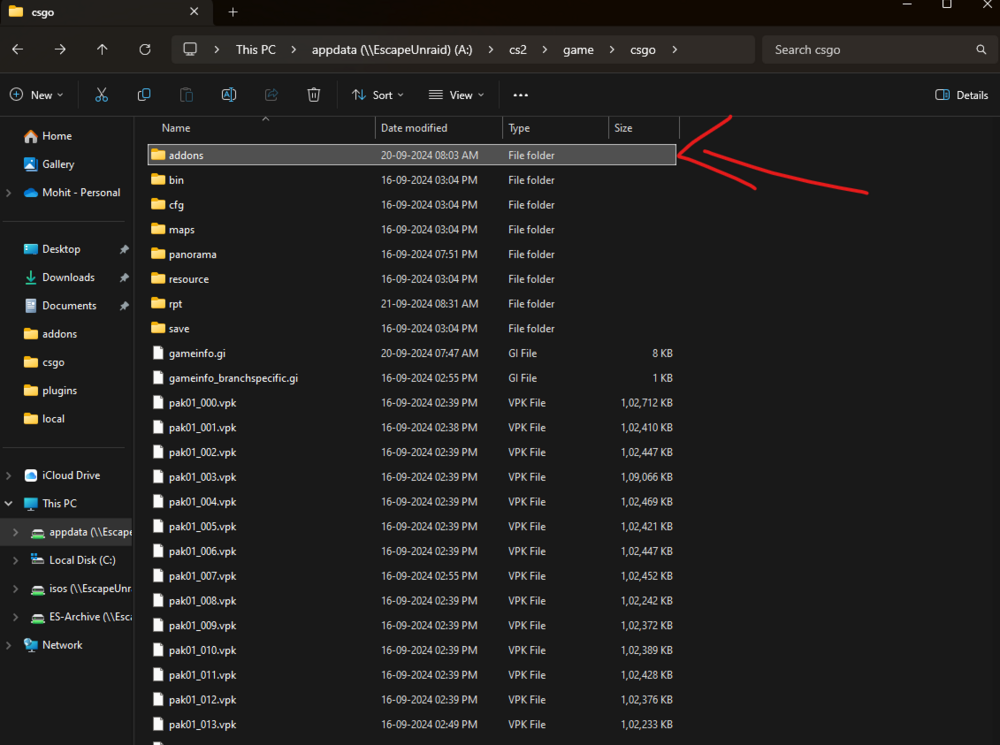Expand chevron after cs2 in breadcrumb
1000x745 pixels.
pyautogui.click(x=545, y=50)
